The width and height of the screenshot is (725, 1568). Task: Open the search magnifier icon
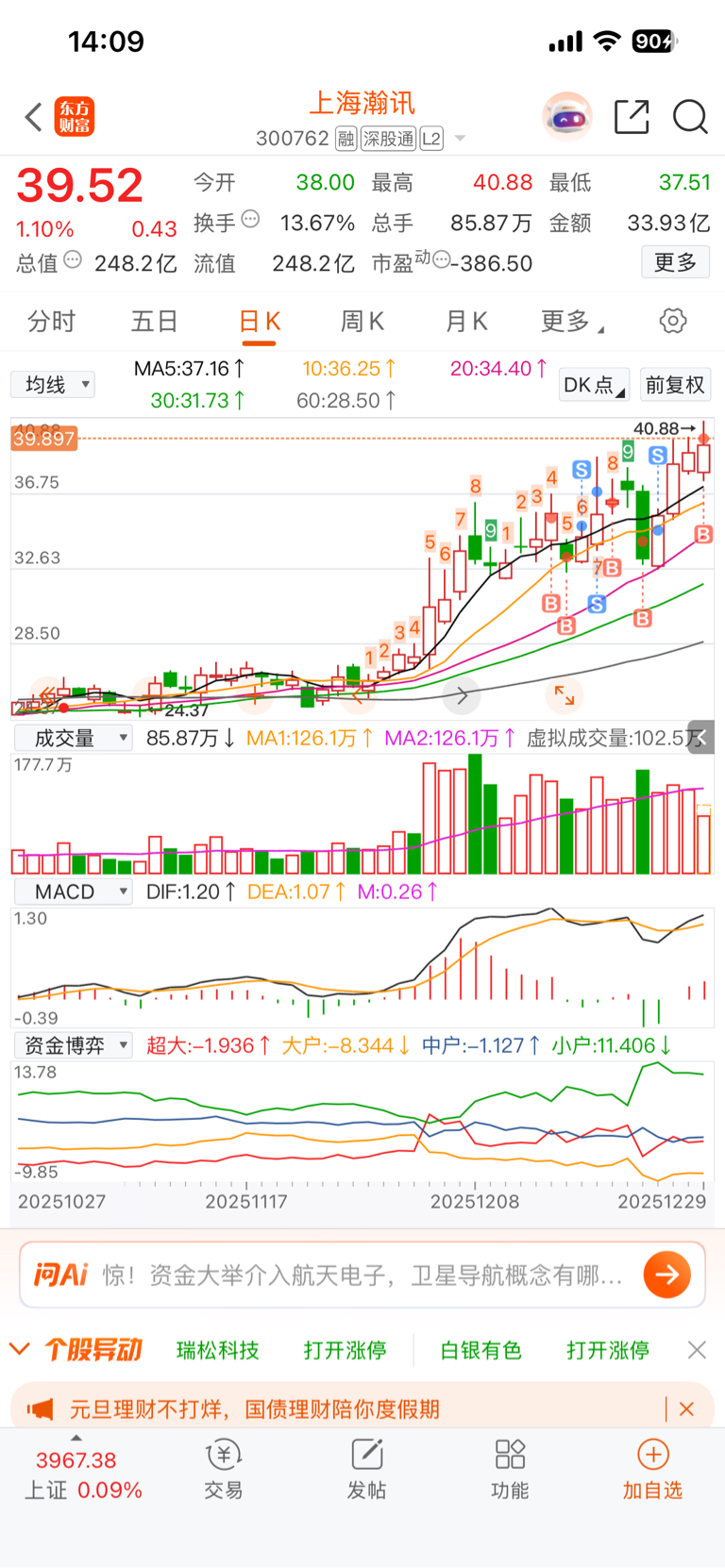(x=690, y=117)
